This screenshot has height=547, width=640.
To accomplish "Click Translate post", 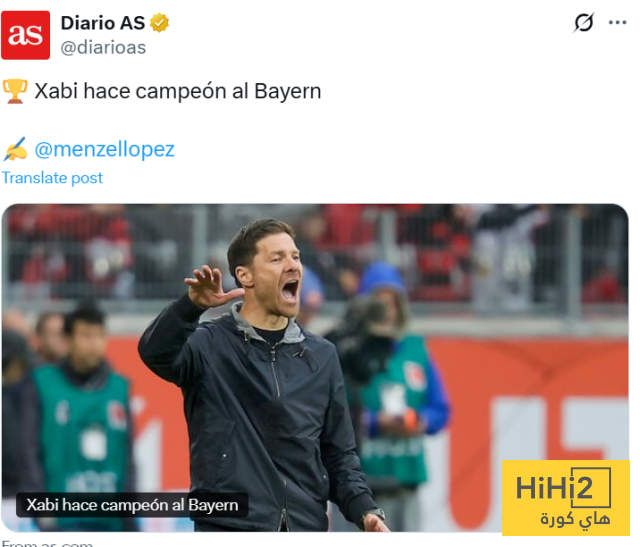I will click(x=52, y=178).
